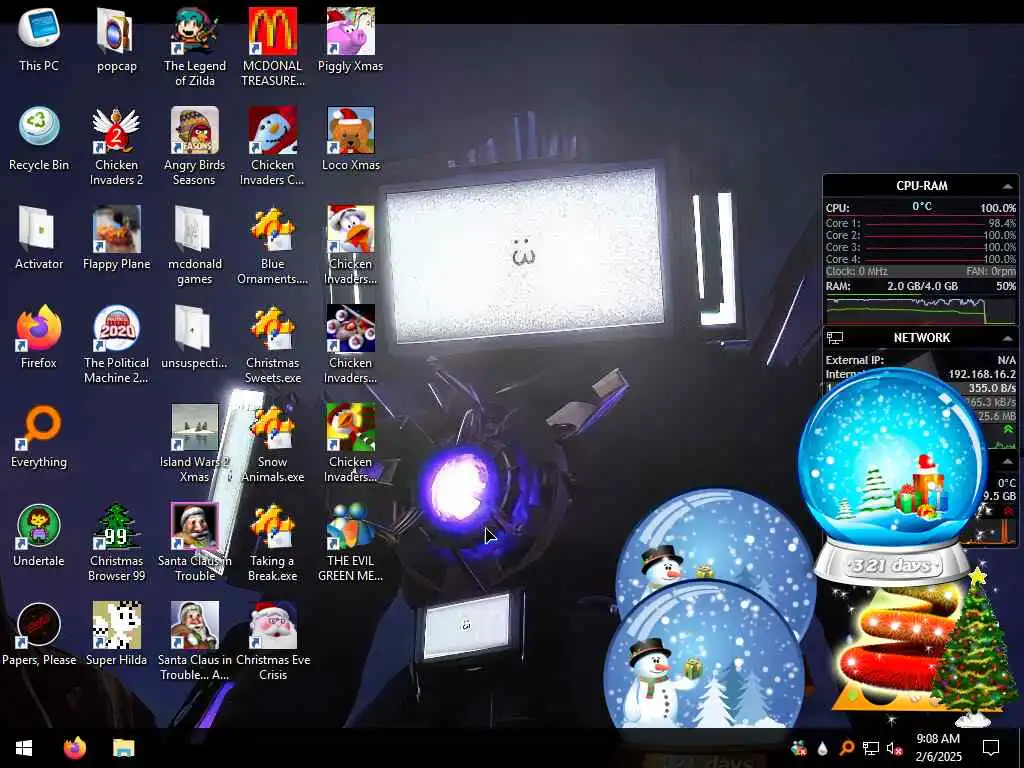1024x768 pixels.
Task: Select the Flappy Plane icon
Action: click(117, 238)
